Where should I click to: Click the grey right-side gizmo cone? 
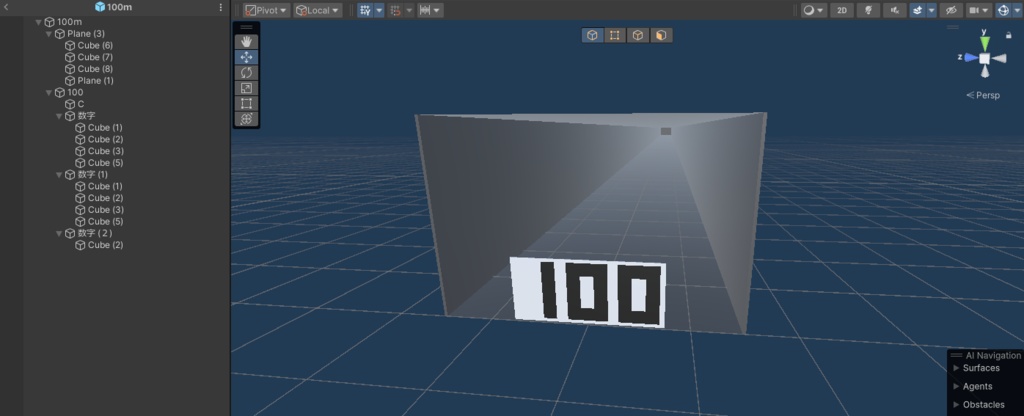click(x=999, y=58)
